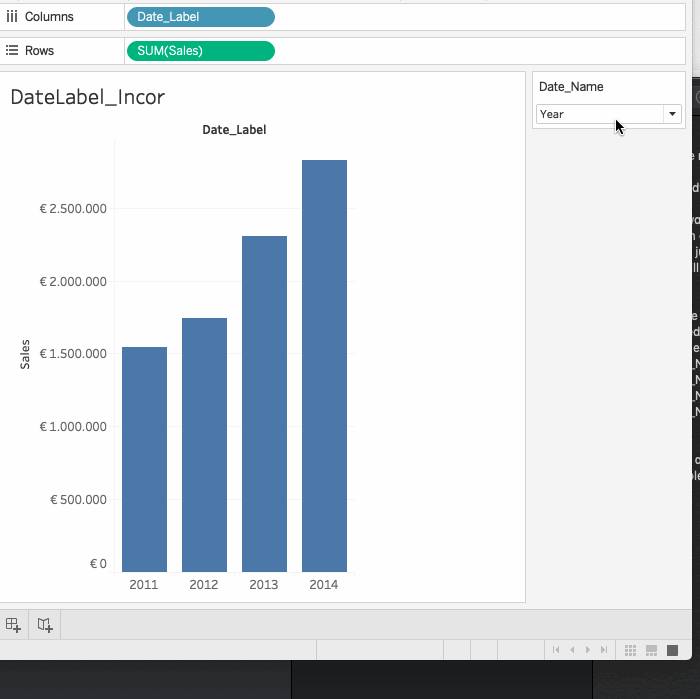The image size is (700, 699).
Task: Go to the last sheet arrow
Action: click(602, 650)
